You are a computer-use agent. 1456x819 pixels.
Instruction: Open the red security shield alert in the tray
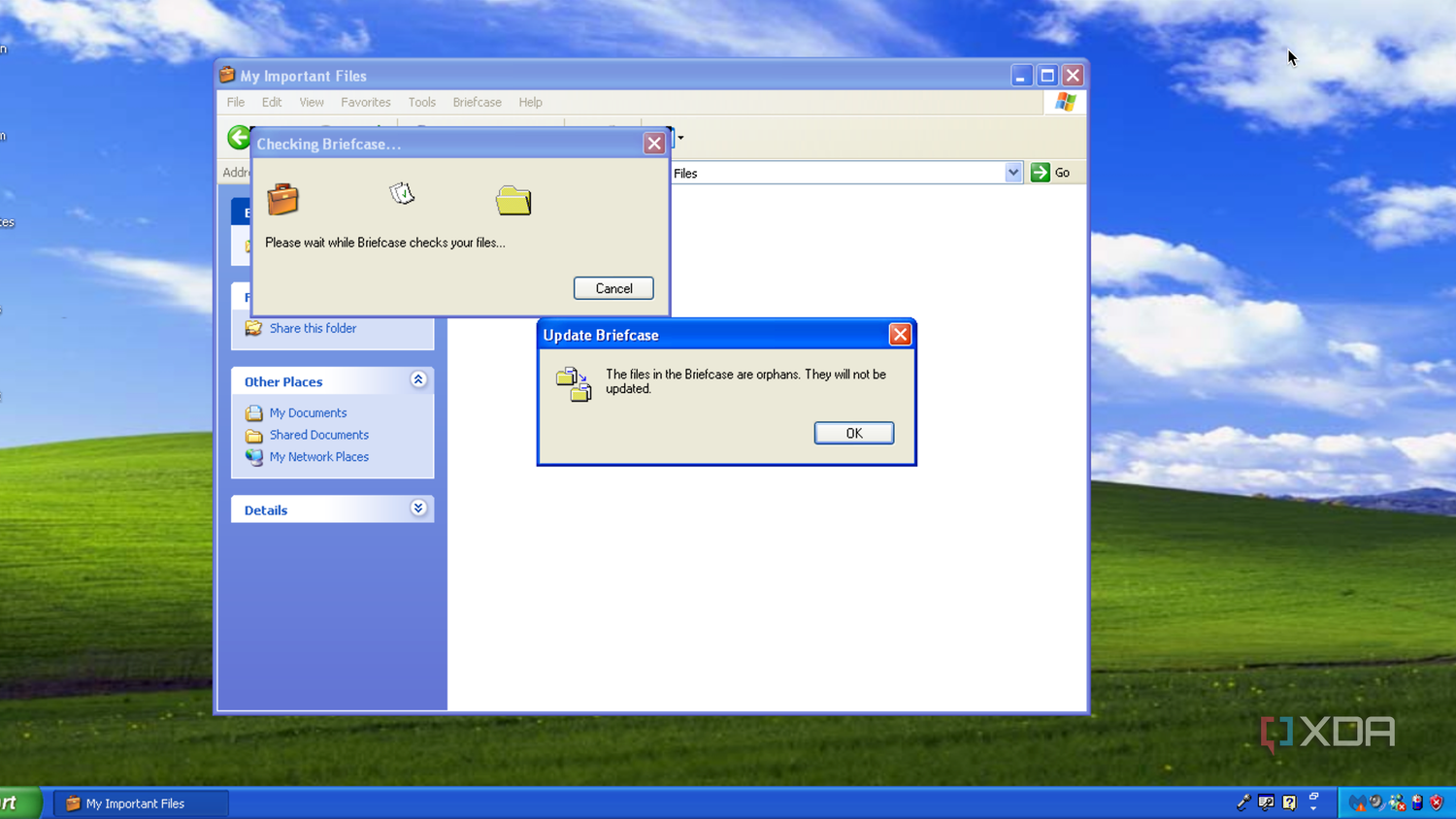tap(1436, 803)
